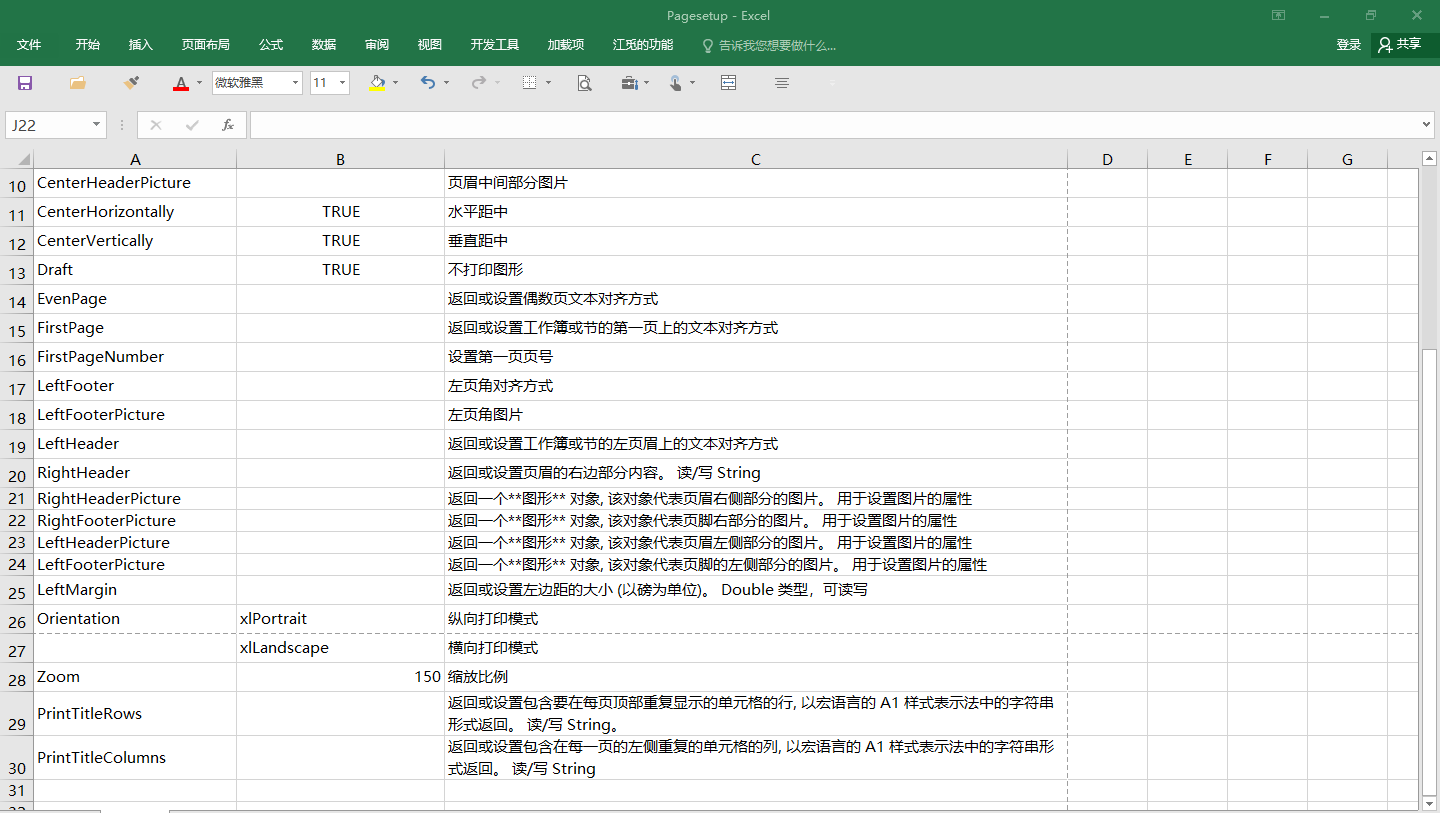1448x813 pixels.
Task: Click TRUE cell in the Draft row
Action: 341,270
